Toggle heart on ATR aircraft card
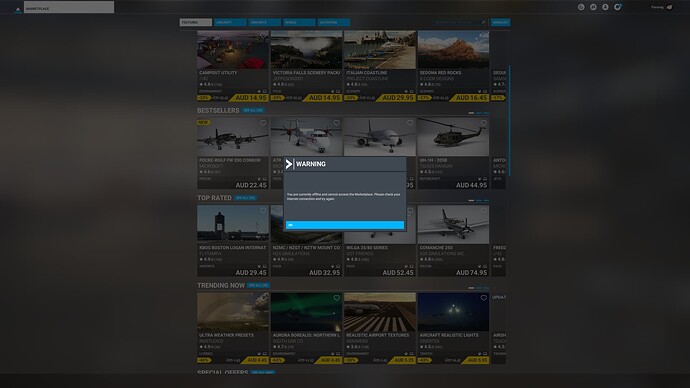This screenshot has height=388, width=690. coord(337,123)
